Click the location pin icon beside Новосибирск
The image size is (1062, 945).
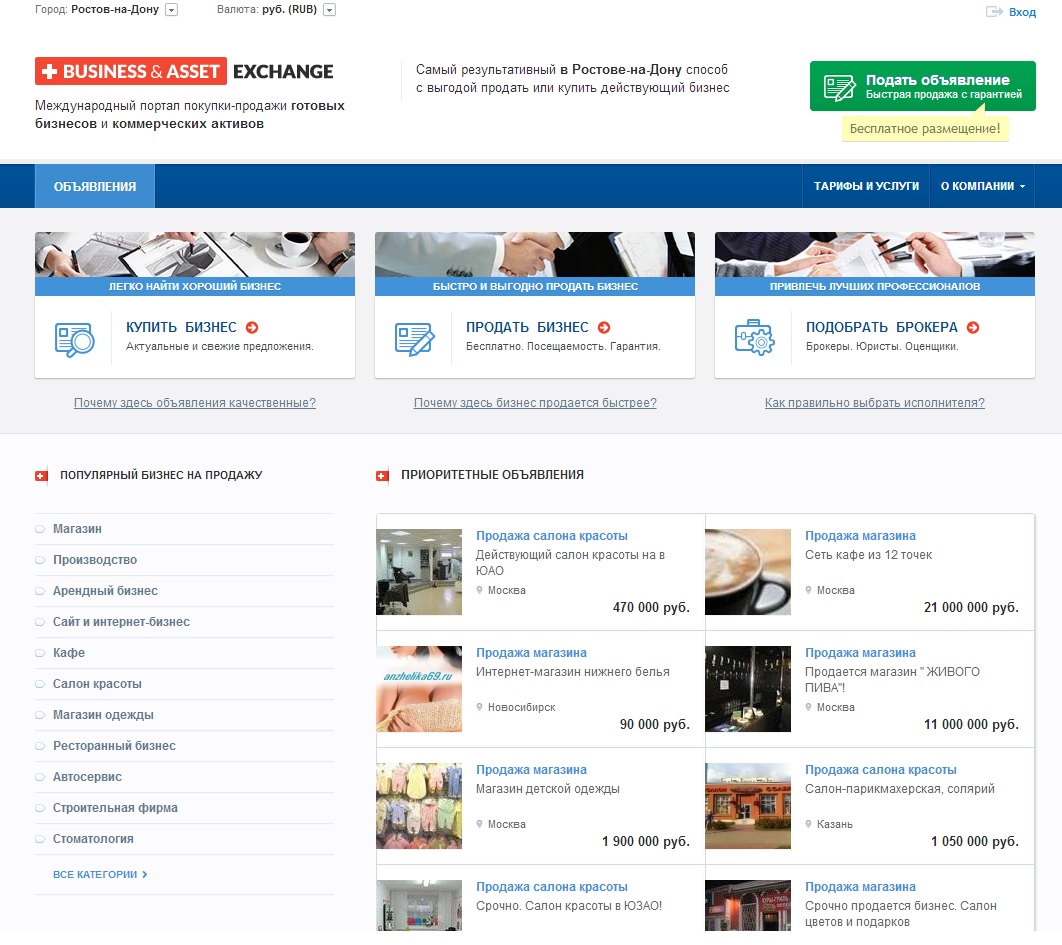coord(480,707)
